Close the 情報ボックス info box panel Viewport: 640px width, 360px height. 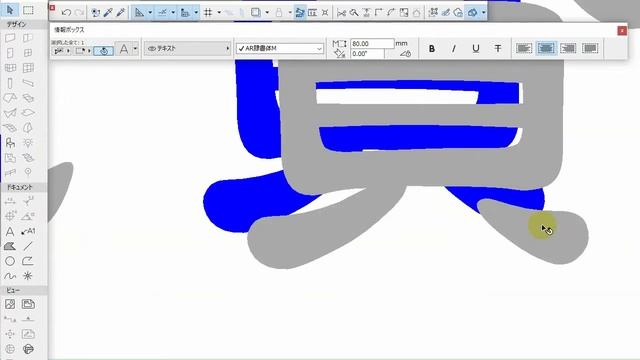point(622,31)
